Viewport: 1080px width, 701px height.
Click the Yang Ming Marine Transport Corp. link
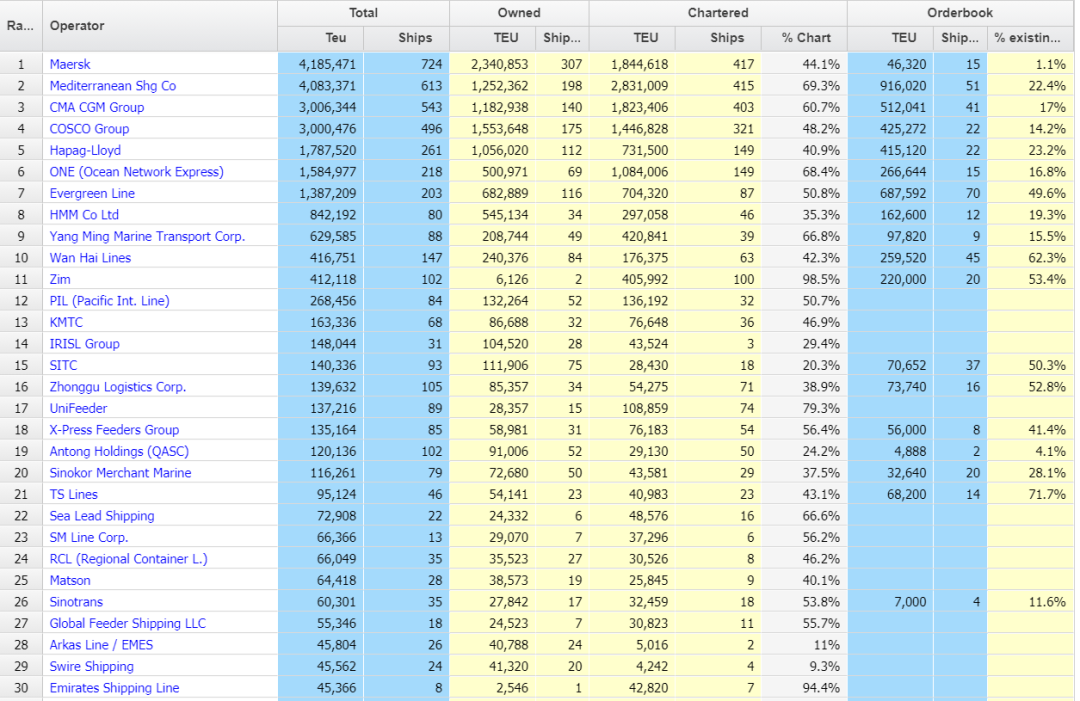click(147, 236)
